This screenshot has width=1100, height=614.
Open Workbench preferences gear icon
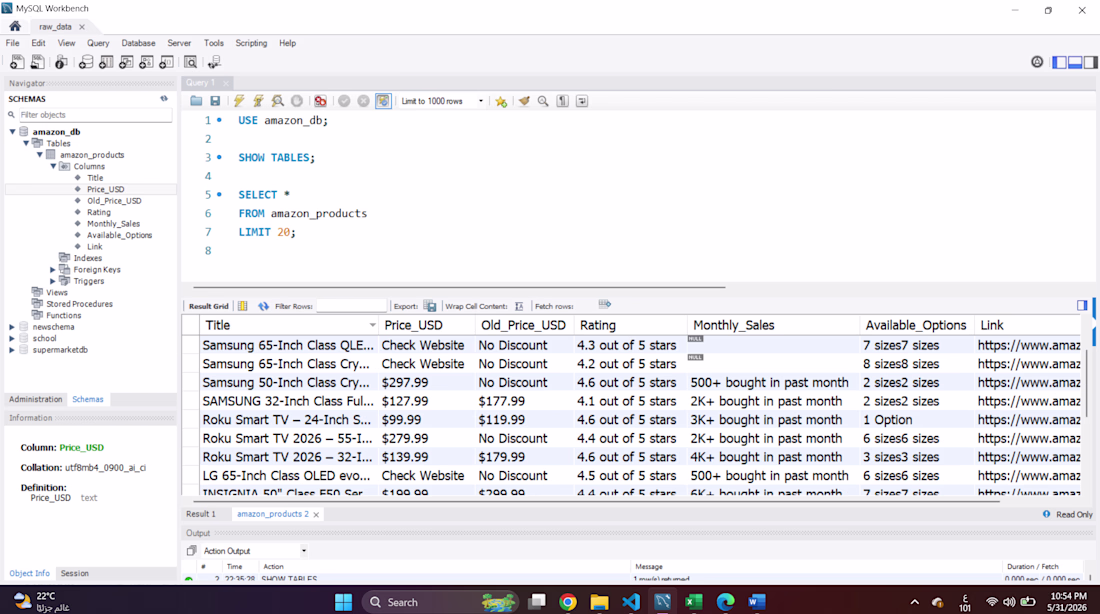pos(1037,62)
